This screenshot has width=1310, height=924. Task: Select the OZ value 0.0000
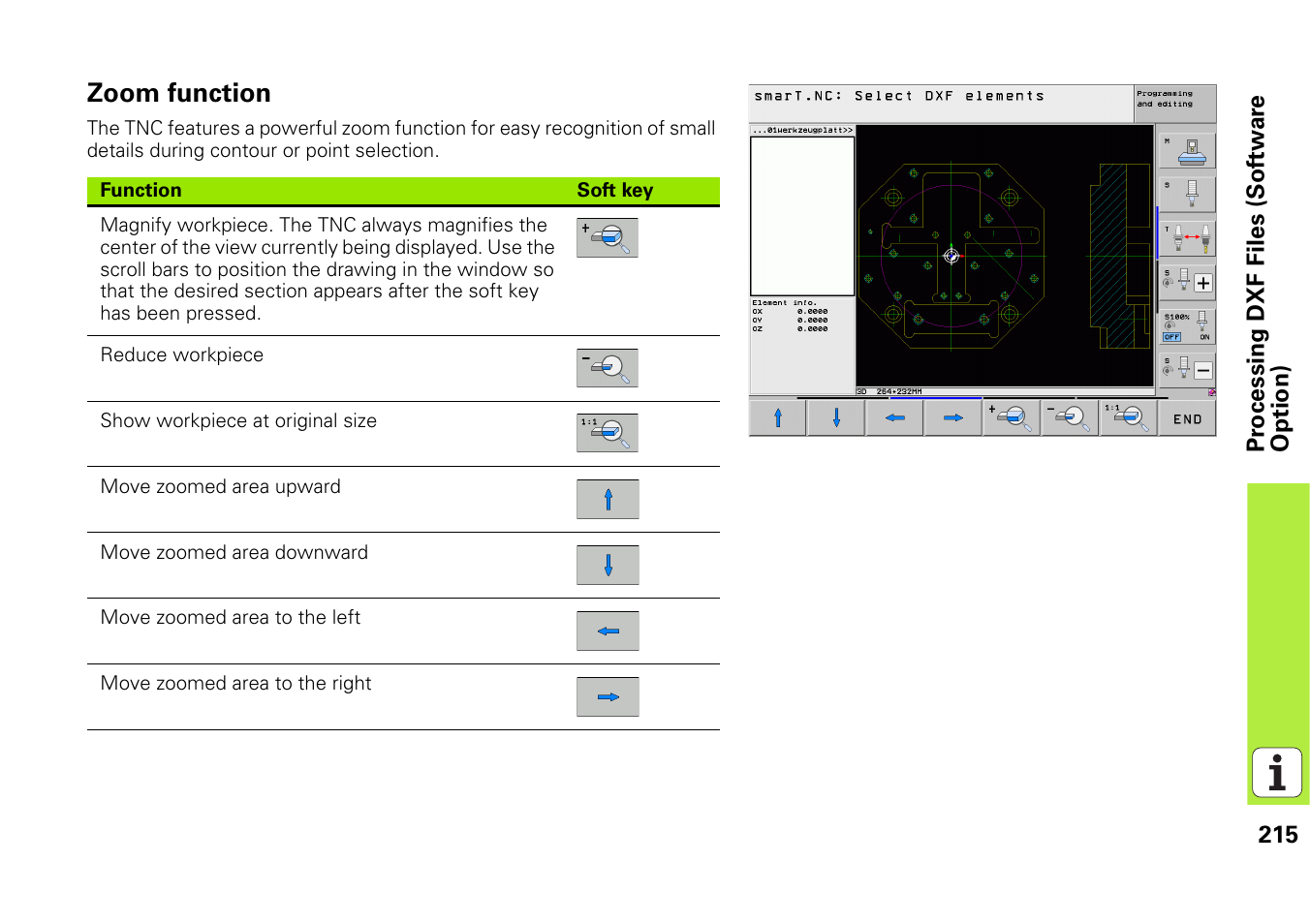(812, 329)
